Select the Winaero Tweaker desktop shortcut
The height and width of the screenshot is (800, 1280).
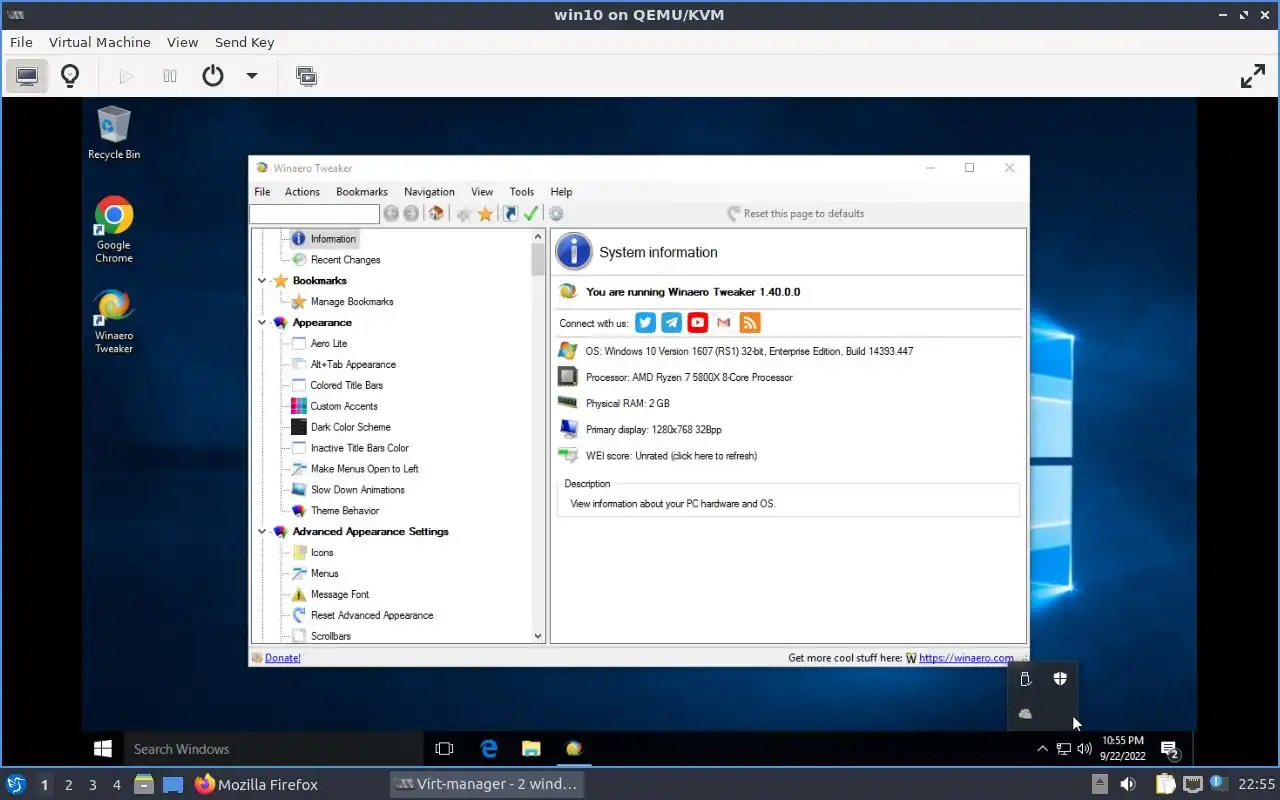(x=114, y=321)
